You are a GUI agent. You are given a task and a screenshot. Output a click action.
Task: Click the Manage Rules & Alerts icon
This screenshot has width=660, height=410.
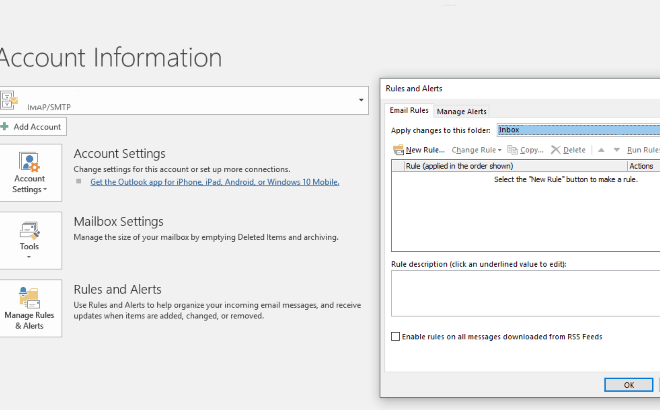click(30, 298)
